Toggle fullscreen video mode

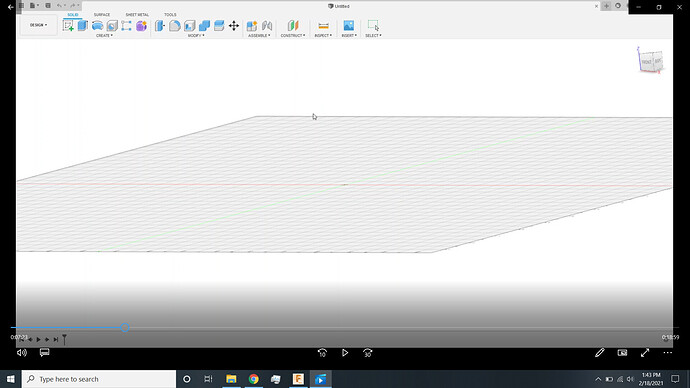(645, 353)
